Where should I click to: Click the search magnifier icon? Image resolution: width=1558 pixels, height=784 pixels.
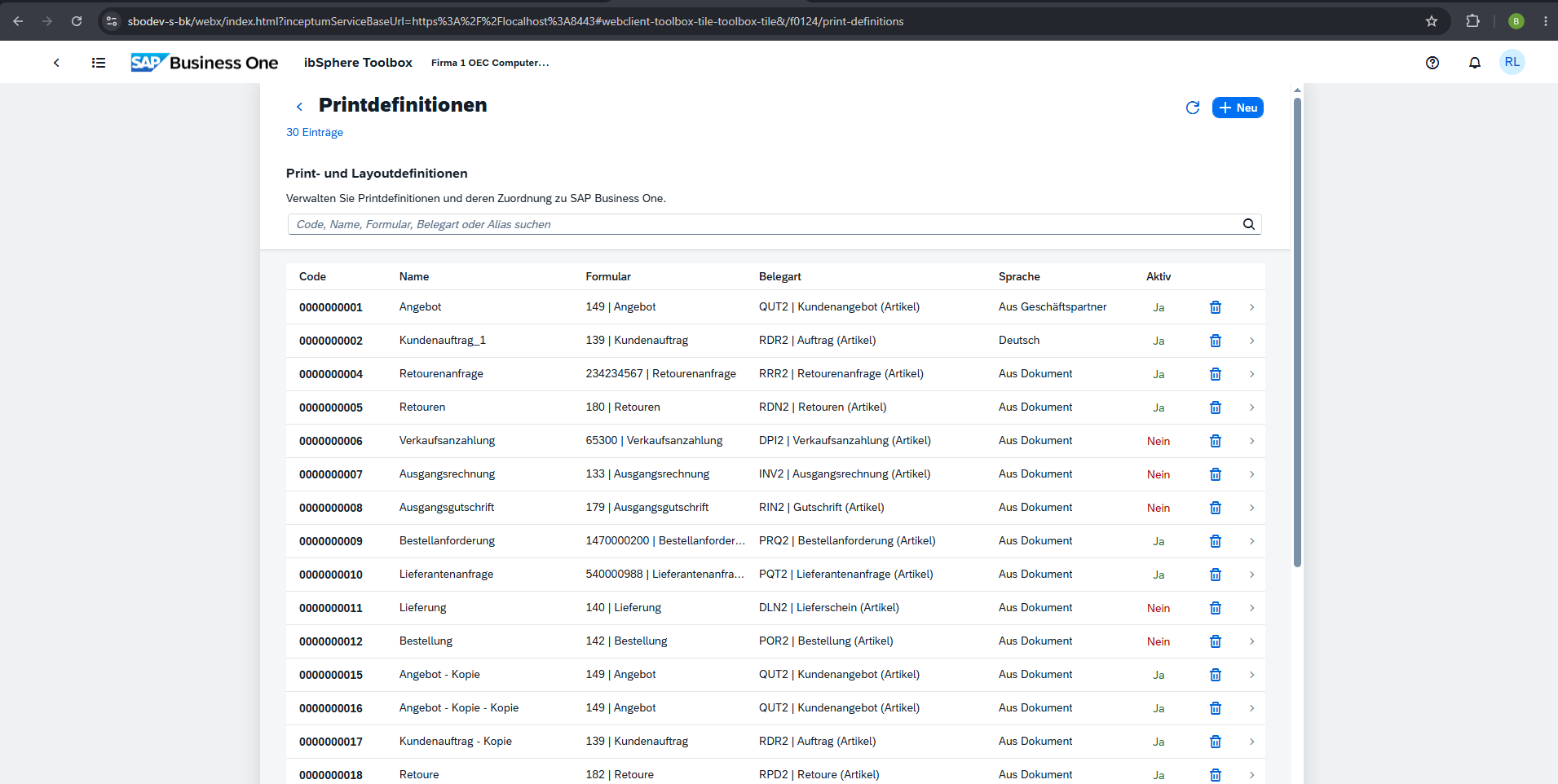[1248, 224]
